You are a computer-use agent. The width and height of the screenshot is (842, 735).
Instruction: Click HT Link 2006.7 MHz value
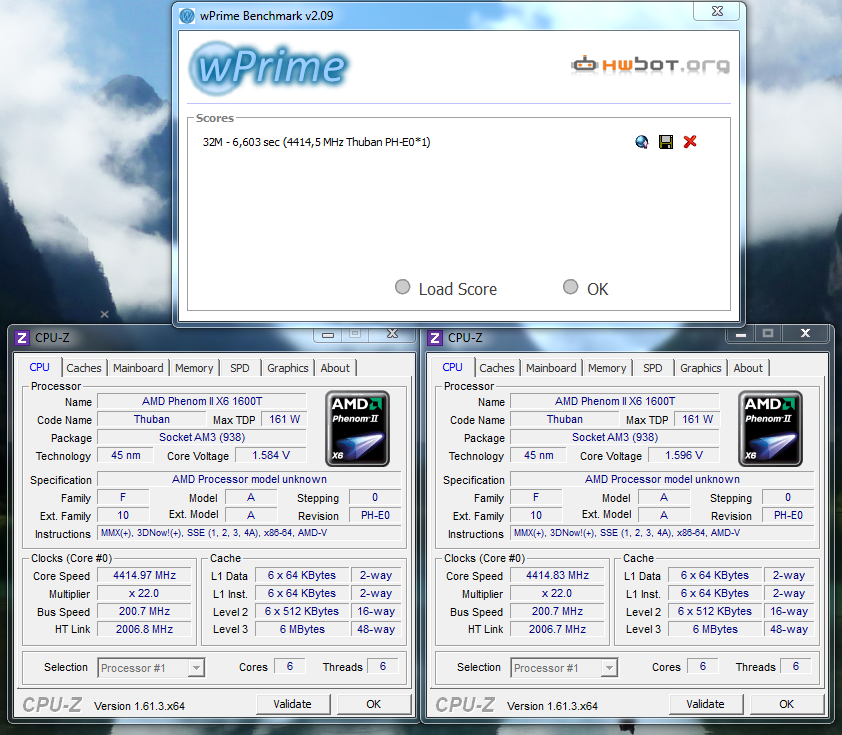click(557, 629)
